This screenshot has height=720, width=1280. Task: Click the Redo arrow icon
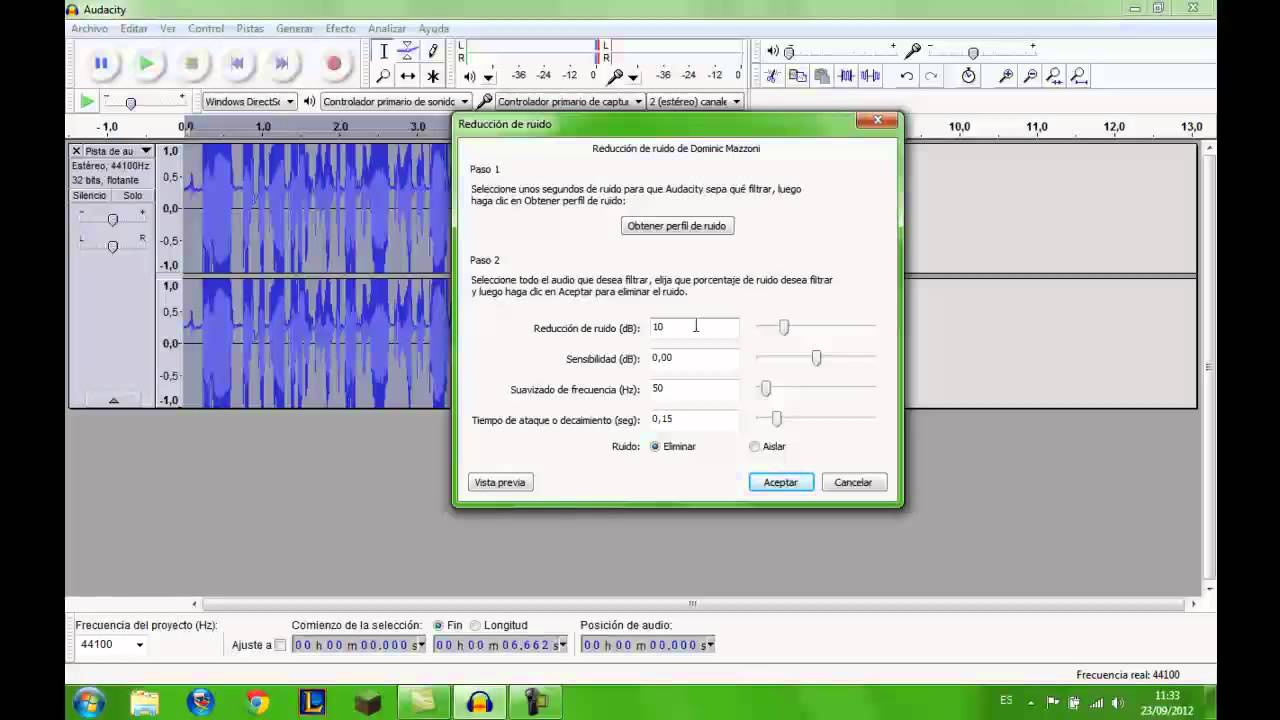932,76
